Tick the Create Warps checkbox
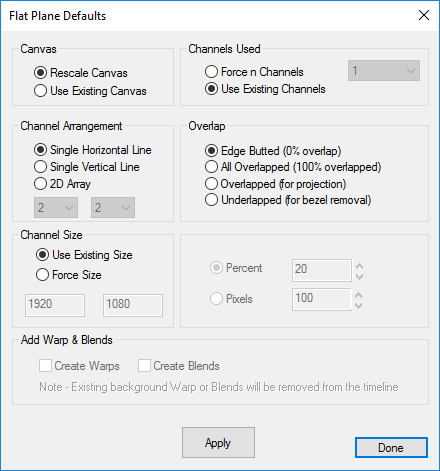 tap(79, 366)
